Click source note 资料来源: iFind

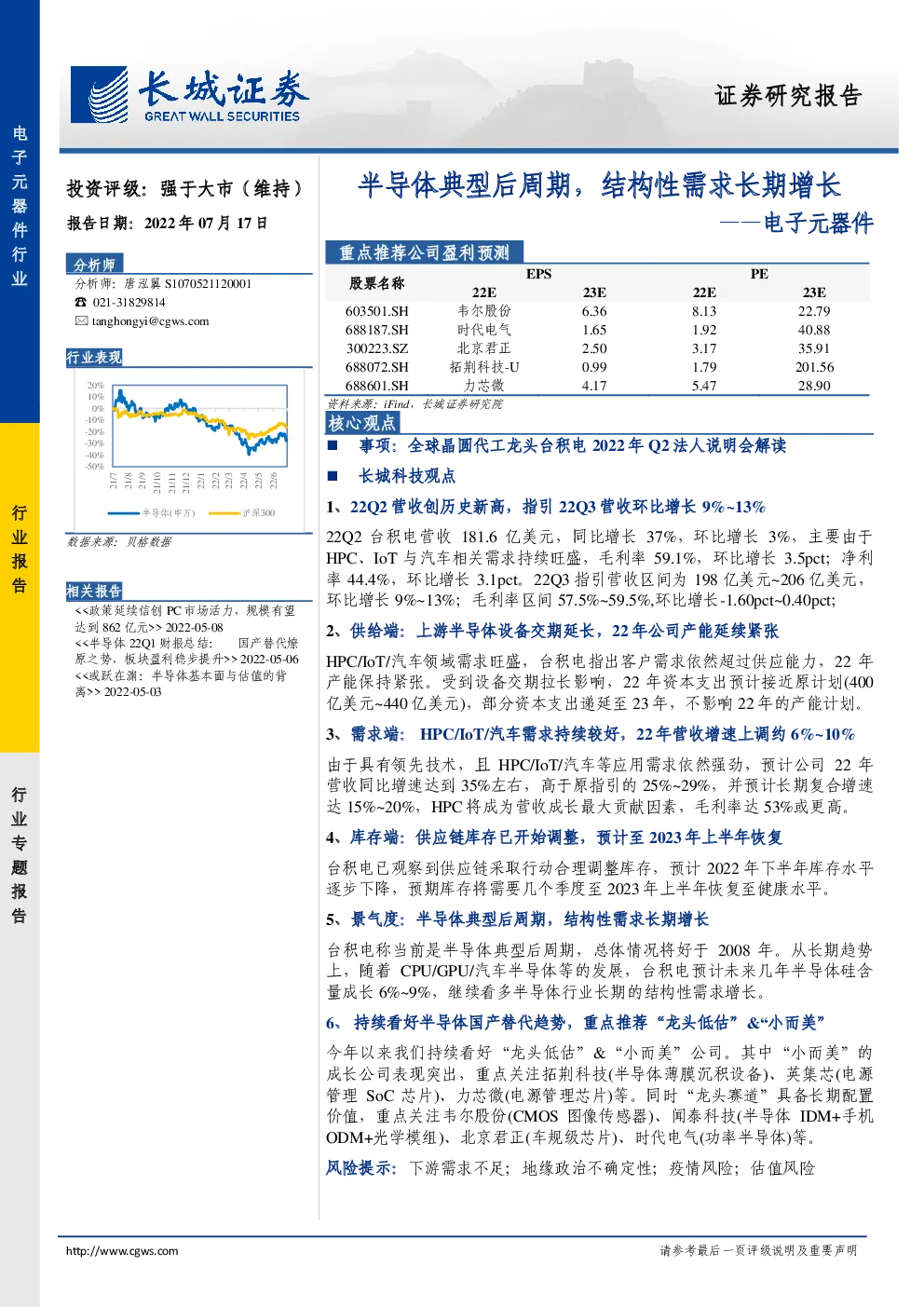pos(414,404)
